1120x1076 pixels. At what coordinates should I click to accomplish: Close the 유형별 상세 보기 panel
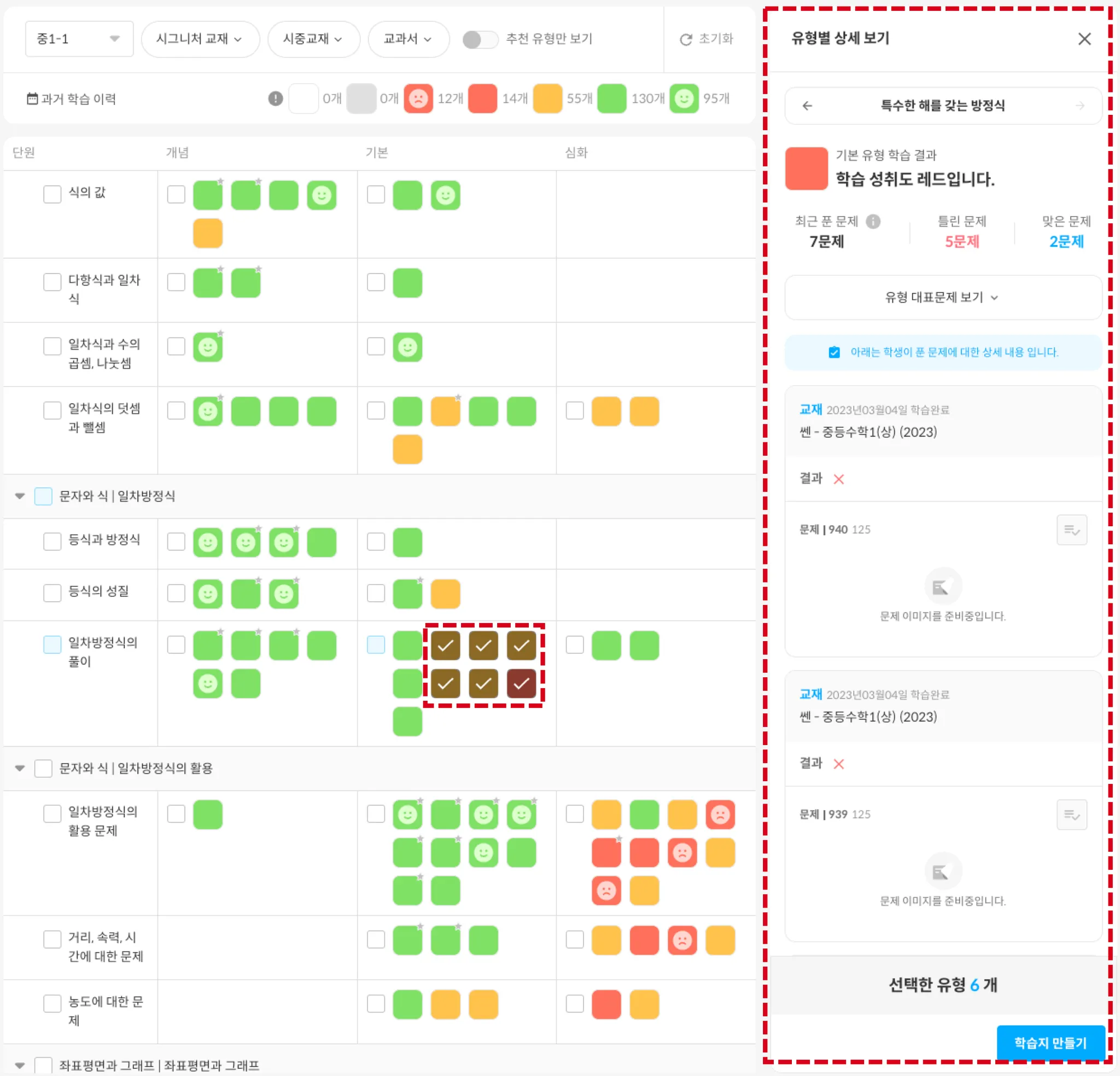coord(1084,39)
